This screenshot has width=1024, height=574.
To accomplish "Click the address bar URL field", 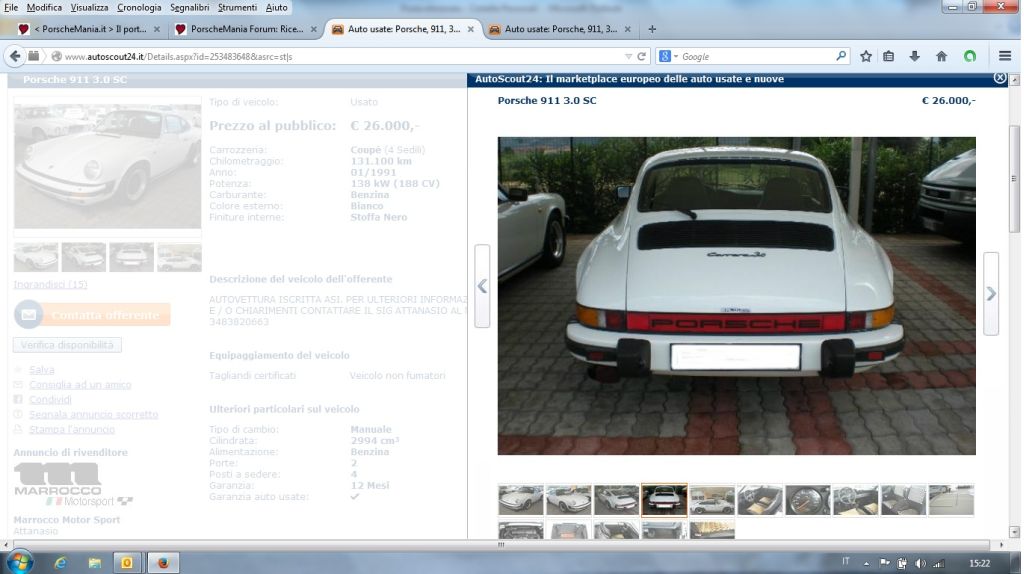I will pyautogui.click(x=340, y=57).
